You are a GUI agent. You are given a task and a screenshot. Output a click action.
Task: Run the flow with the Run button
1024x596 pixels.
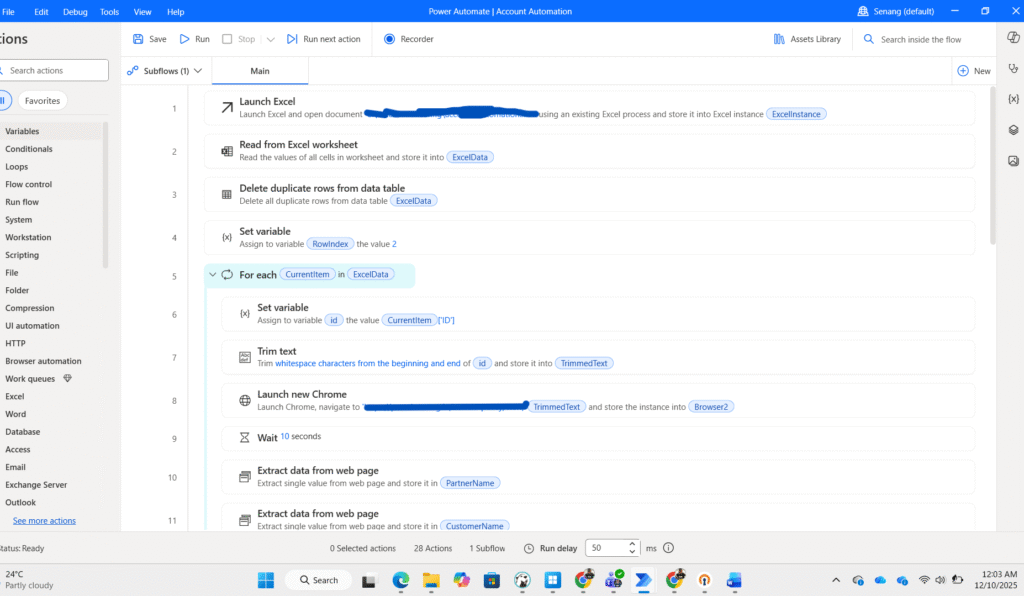coord(194,39)
